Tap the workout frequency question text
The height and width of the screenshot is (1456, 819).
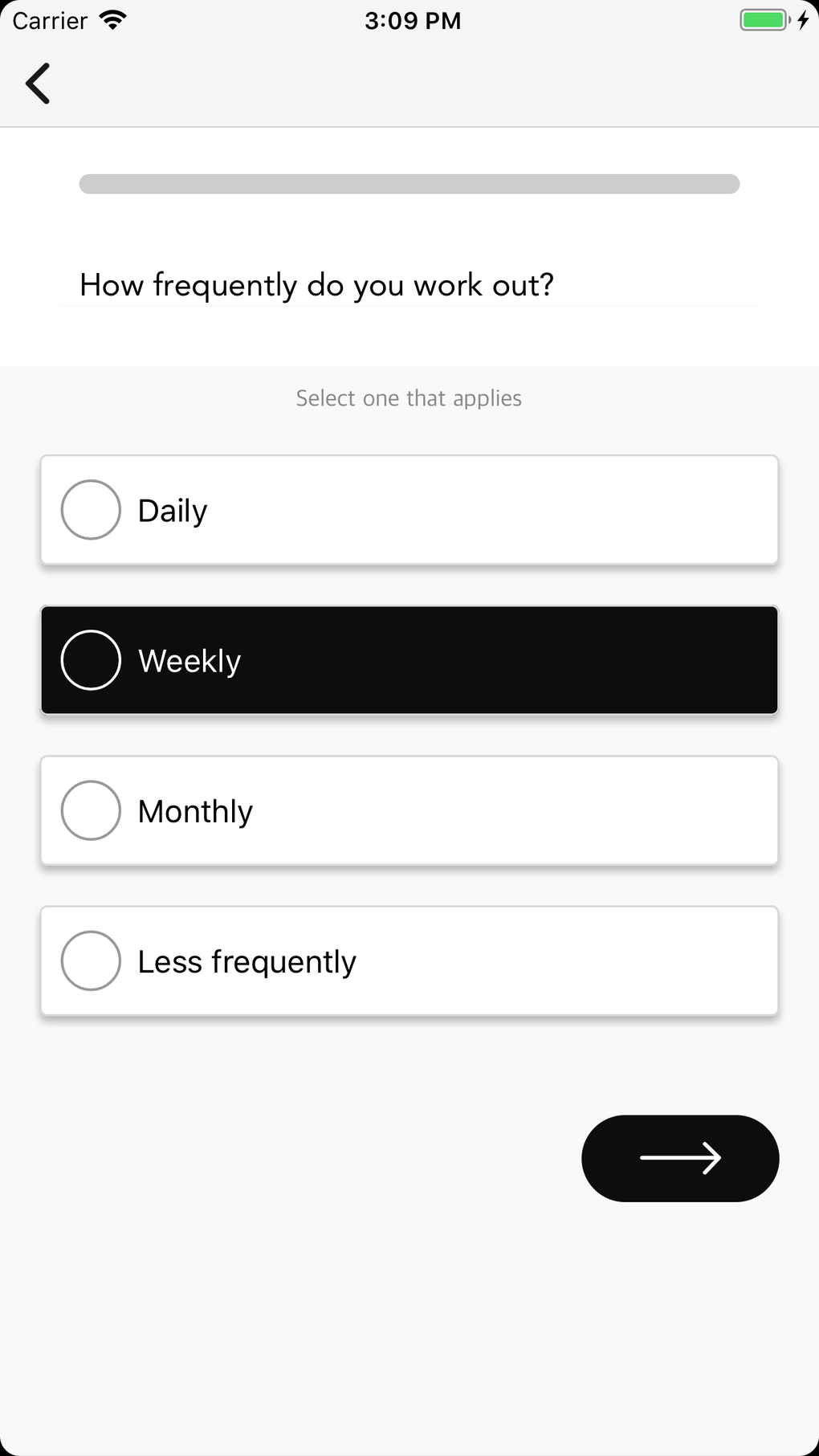tap(316, 285)
